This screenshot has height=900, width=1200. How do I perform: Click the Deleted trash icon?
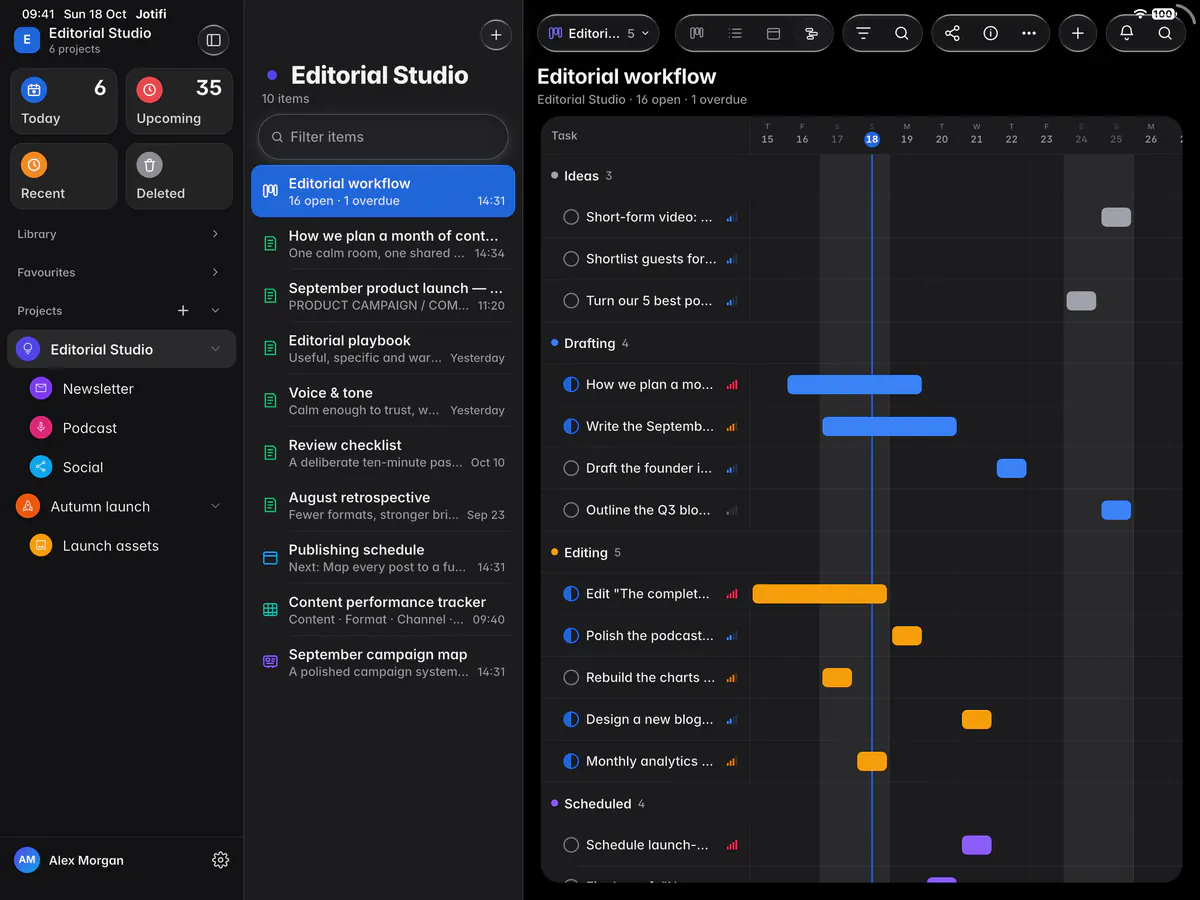(x=149, y=165)
